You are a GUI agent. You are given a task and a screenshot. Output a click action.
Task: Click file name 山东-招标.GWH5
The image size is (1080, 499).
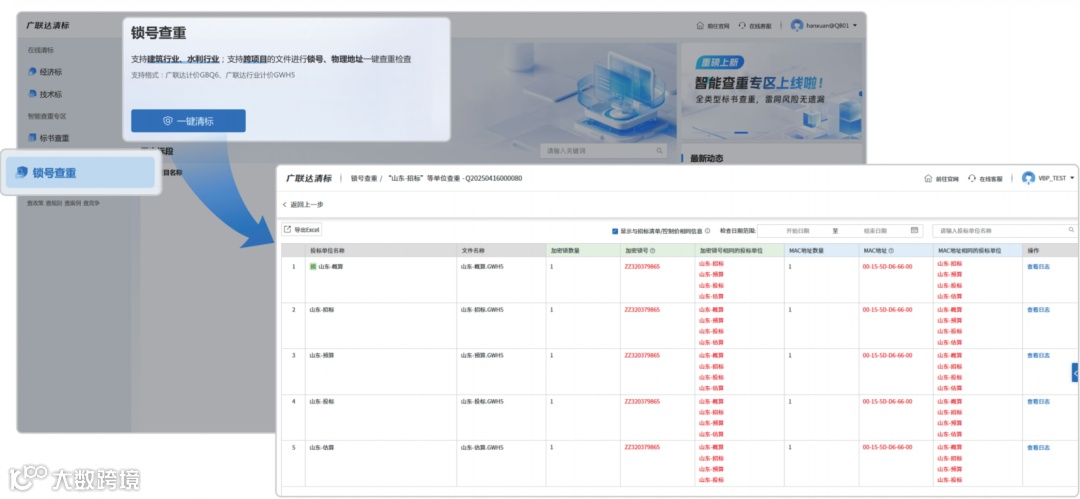tap(482, 310)
